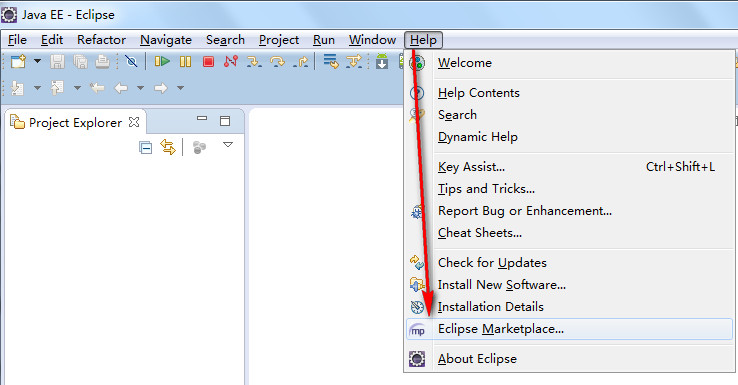The width and height of the screenshot is (738, 385).
Task: Click the Disconnect debug icon
Action: [x=231, y=61]
